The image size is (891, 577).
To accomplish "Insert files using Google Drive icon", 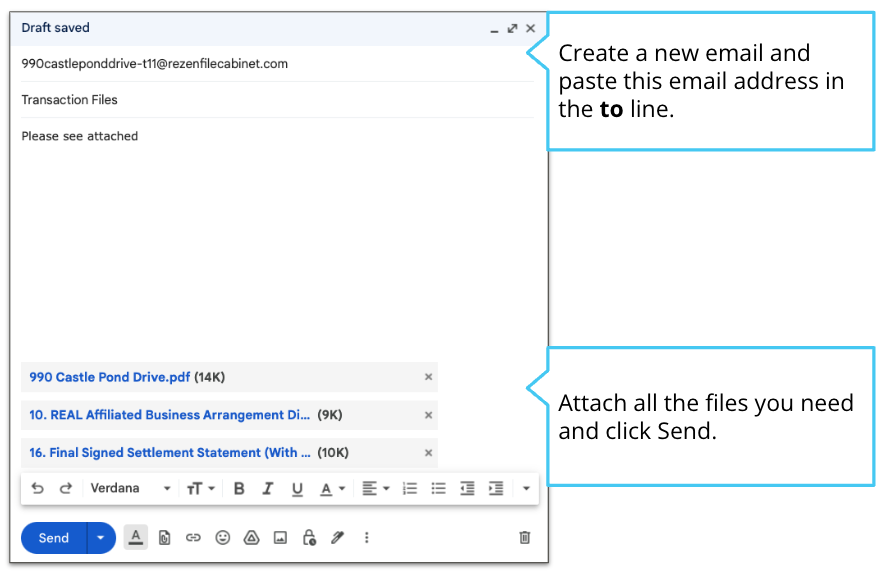I will (251, 538).
